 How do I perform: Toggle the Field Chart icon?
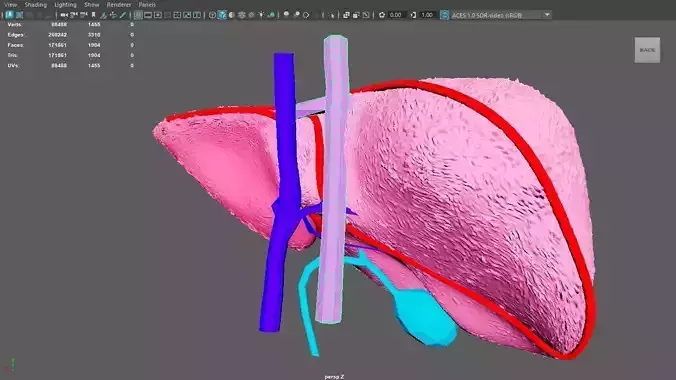(x=177, y=15)
